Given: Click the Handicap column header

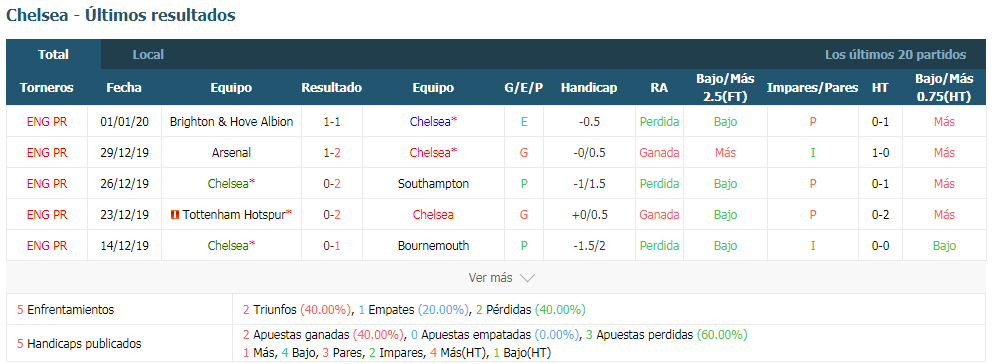Looking at the screenshot, I should [x=589, y=88].
